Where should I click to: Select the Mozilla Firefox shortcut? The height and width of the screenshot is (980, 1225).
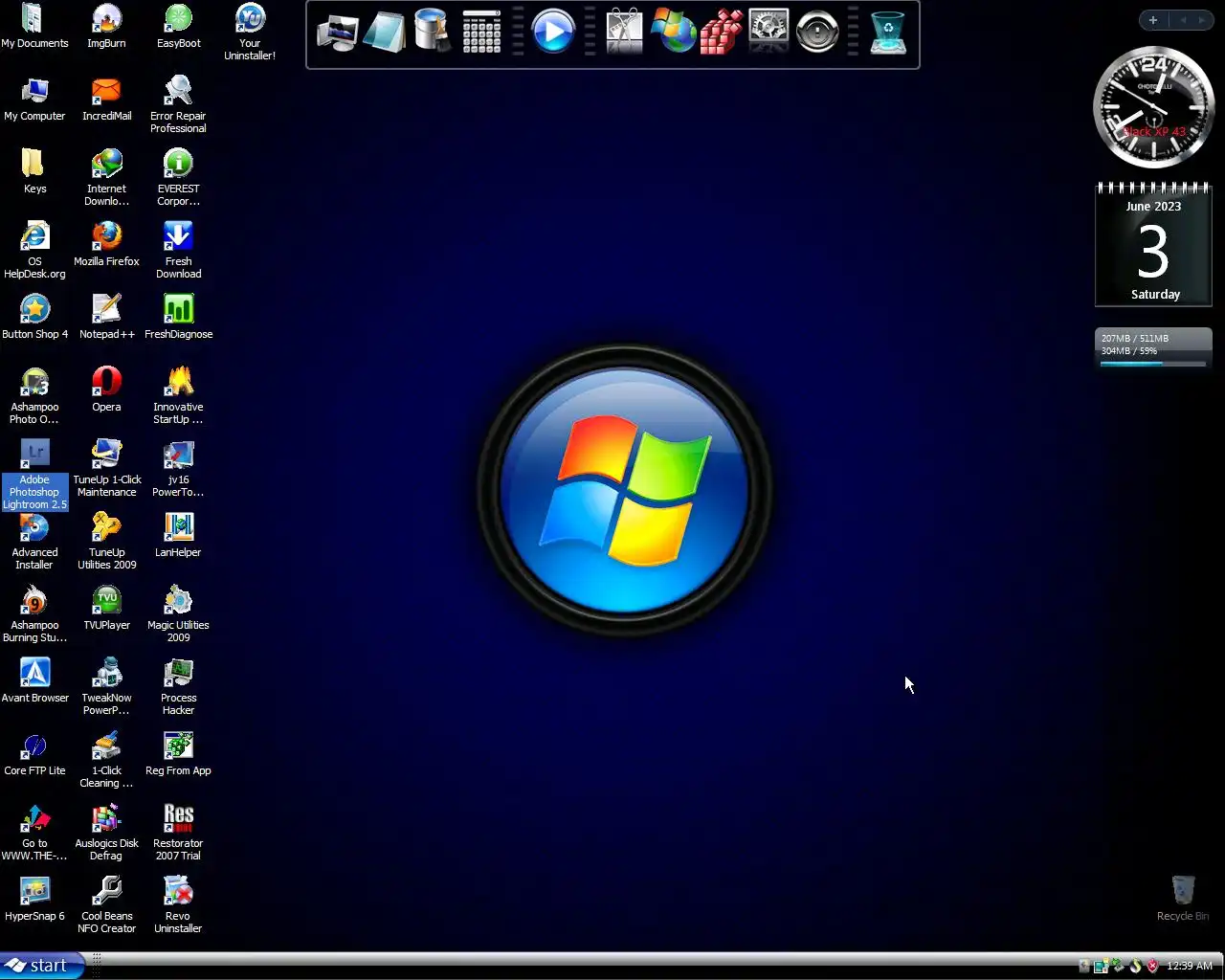pos(106,245)
